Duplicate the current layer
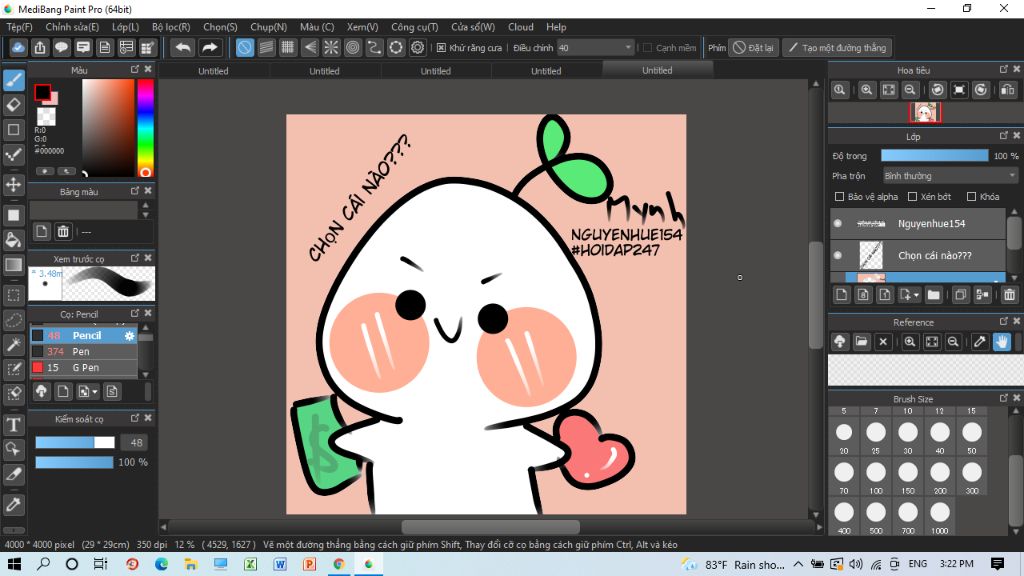 point(960,295)
